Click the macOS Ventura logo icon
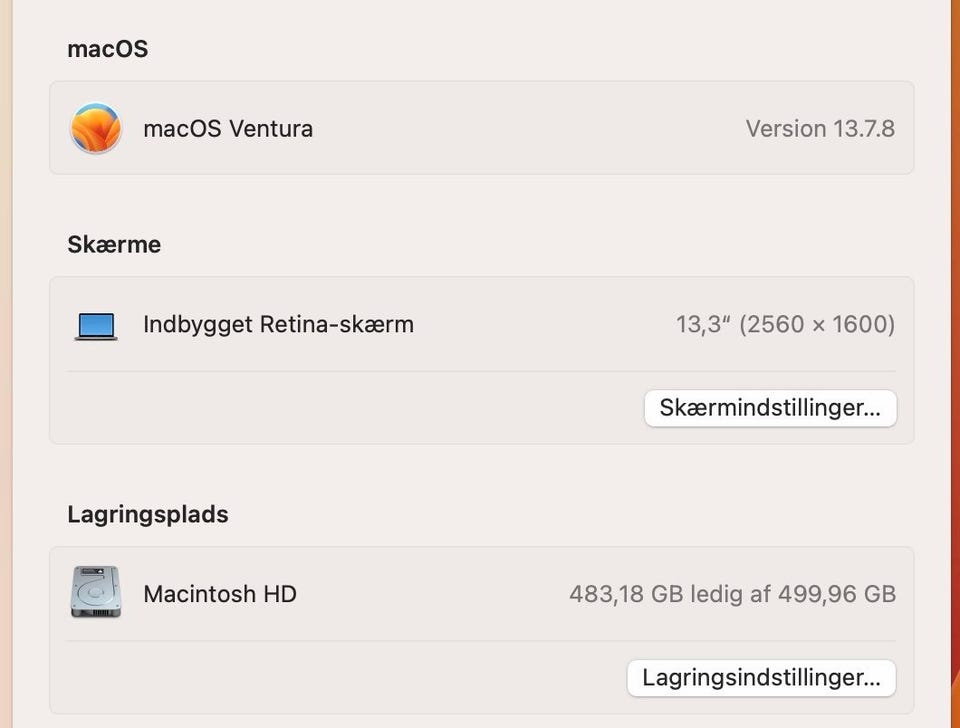The width and height of the screenshot is (960, 728). 96,128
